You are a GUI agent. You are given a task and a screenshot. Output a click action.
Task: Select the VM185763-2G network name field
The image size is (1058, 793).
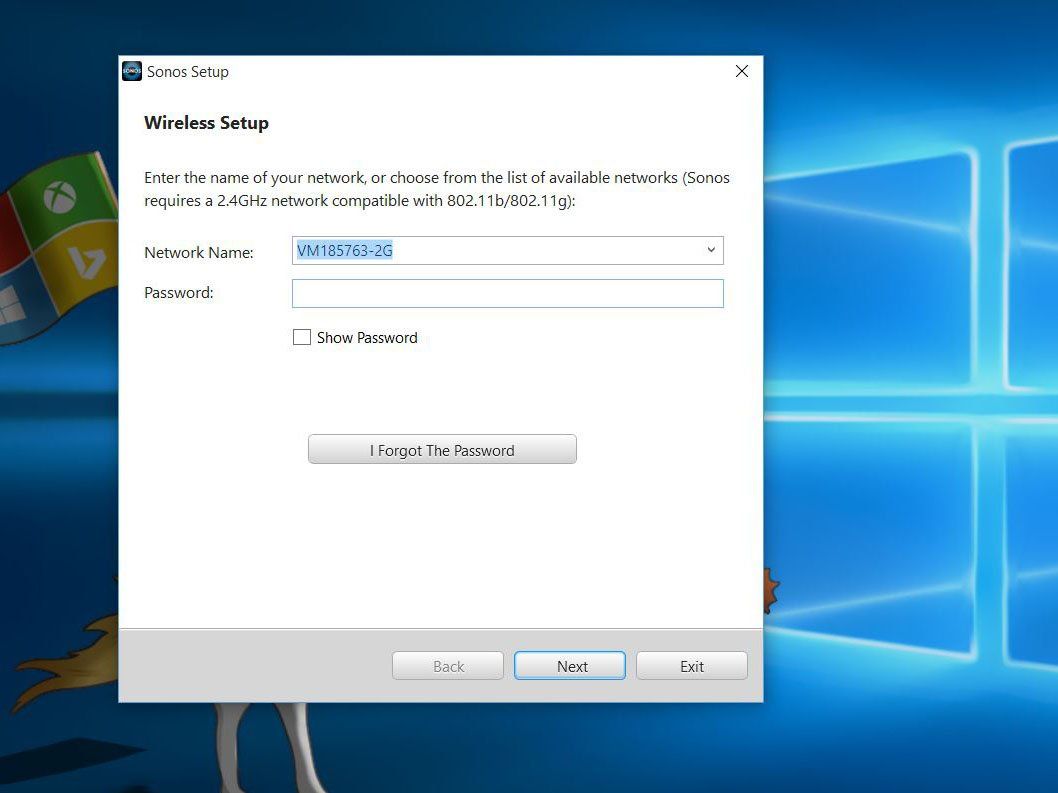coord(507,250)
